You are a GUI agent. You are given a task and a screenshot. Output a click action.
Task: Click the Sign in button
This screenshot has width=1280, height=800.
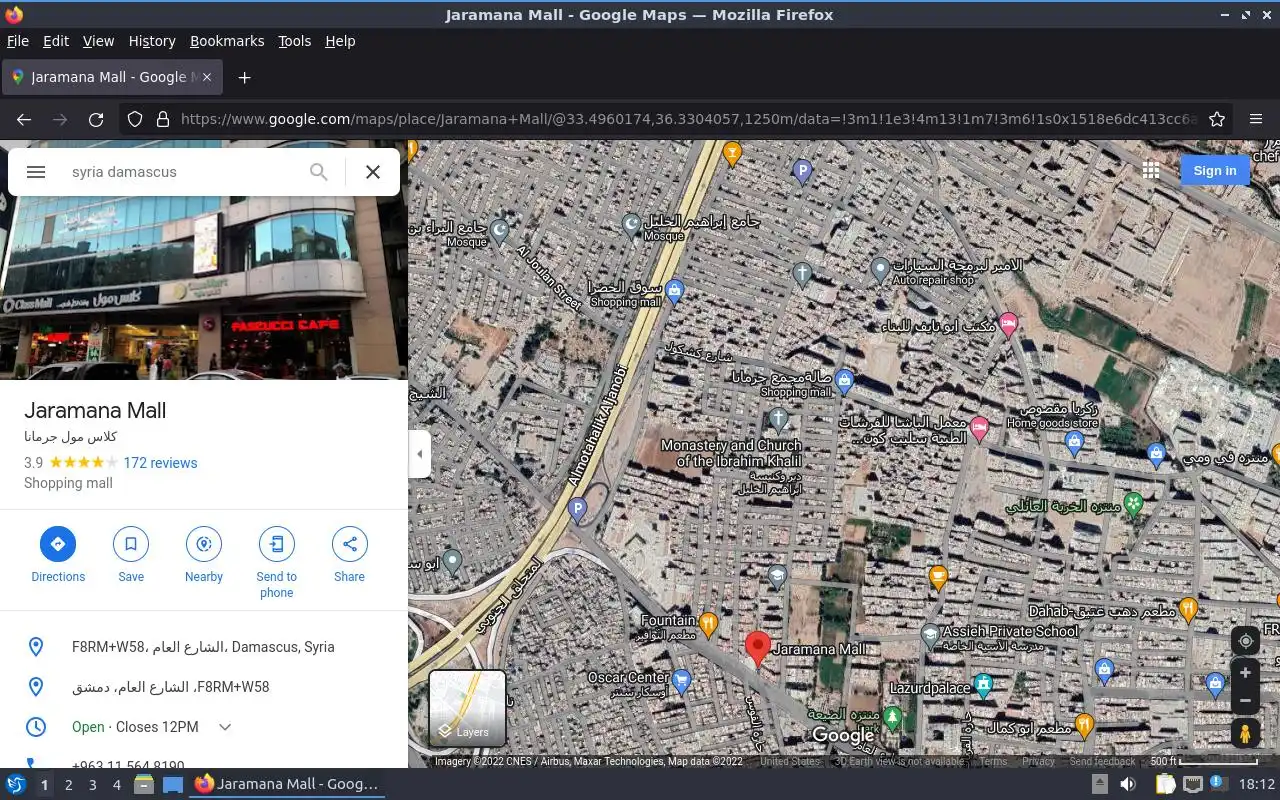(1215, 171)
